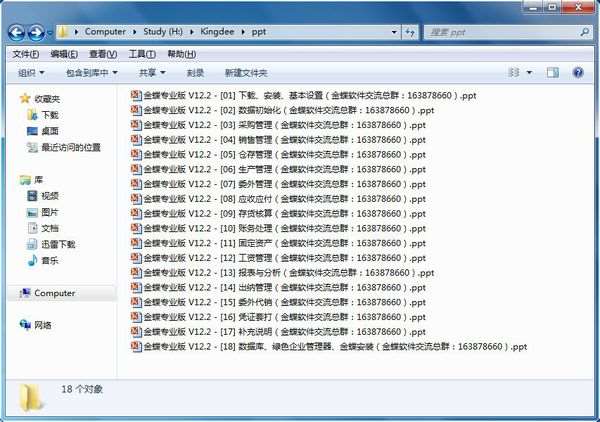Click the PPT icon of file [04]
600x422 pixels.
click(x=136, y=140)
